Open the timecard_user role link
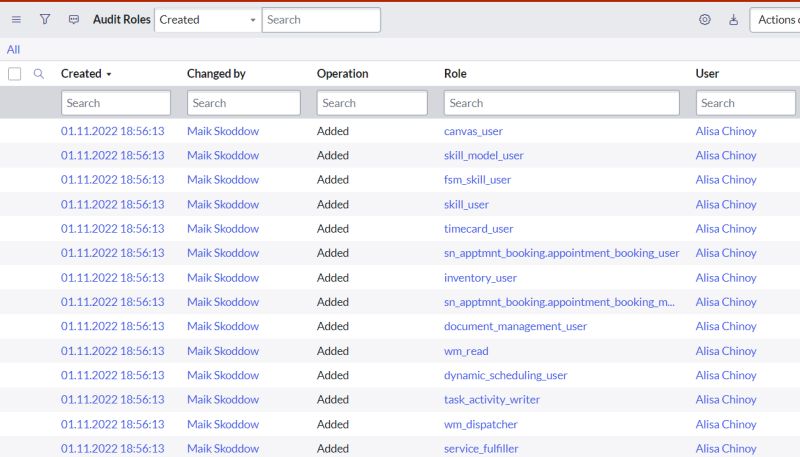This screenshot has height=457, width=800. point(479,229)
